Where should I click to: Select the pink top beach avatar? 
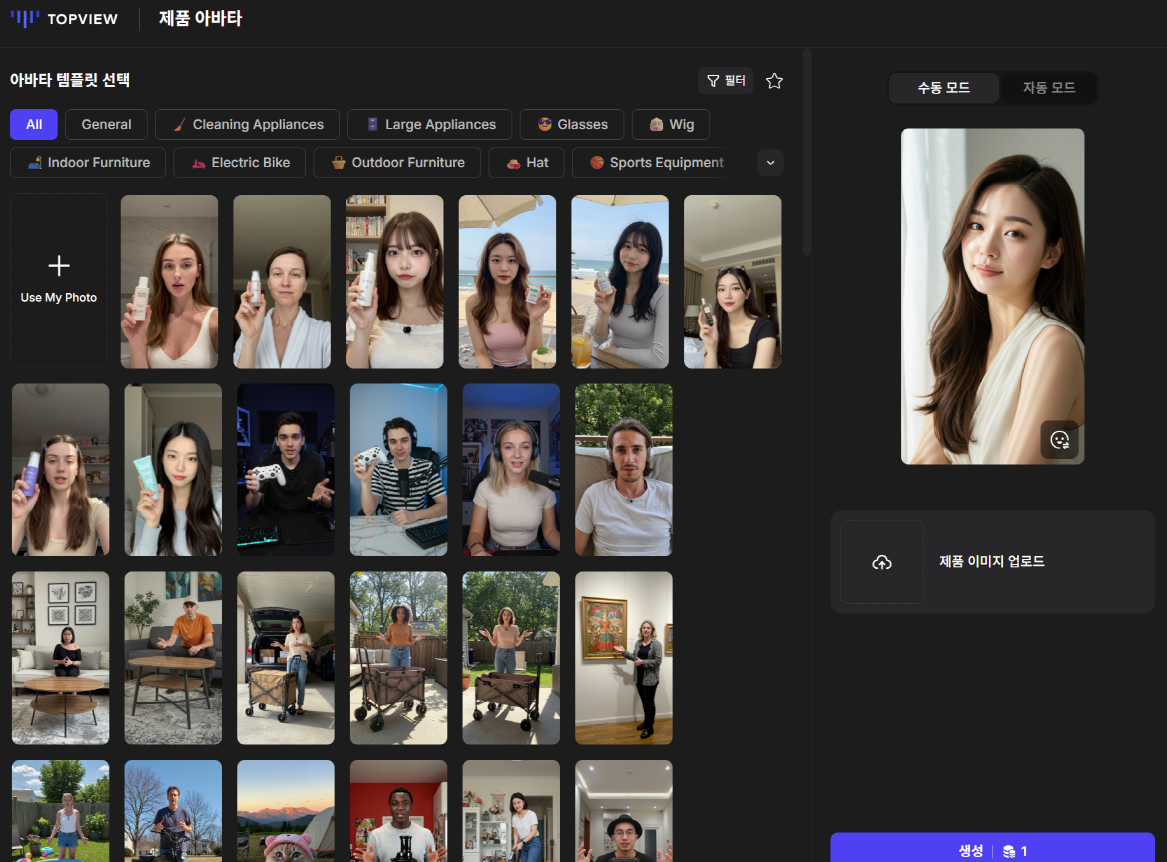point(507,281)
